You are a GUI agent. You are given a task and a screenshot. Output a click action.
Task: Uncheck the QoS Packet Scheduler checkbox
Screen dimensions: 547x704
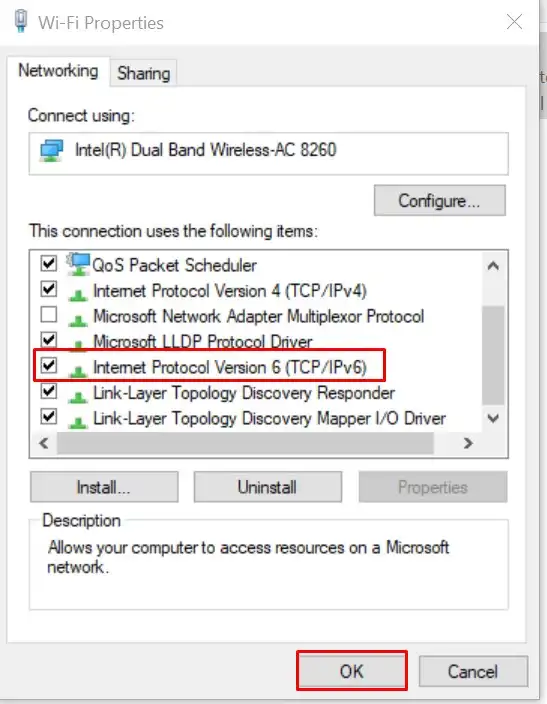49,263
